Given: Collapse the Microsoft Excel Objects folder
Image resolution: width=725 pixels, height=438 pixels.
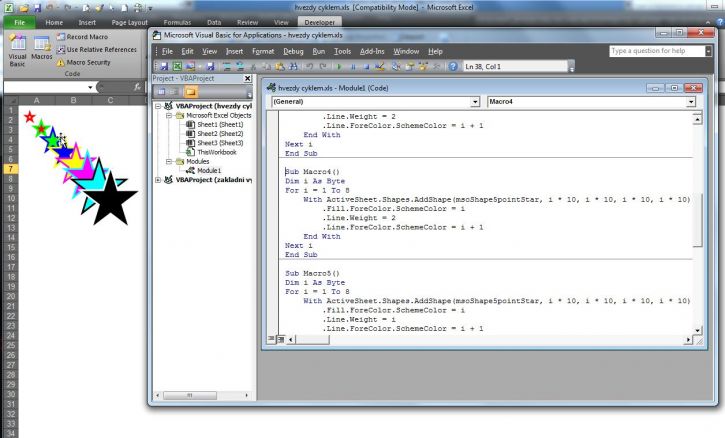Looking at the screenshot, I should pos(169,115).
